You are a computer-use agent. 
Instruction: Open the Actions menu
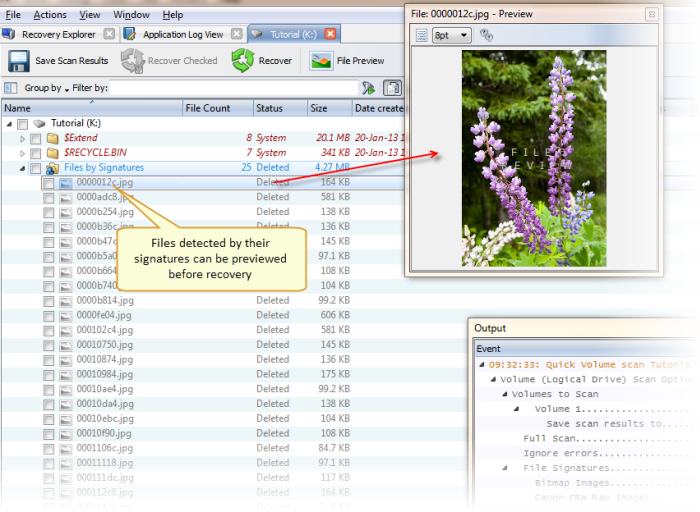[50, 15]
